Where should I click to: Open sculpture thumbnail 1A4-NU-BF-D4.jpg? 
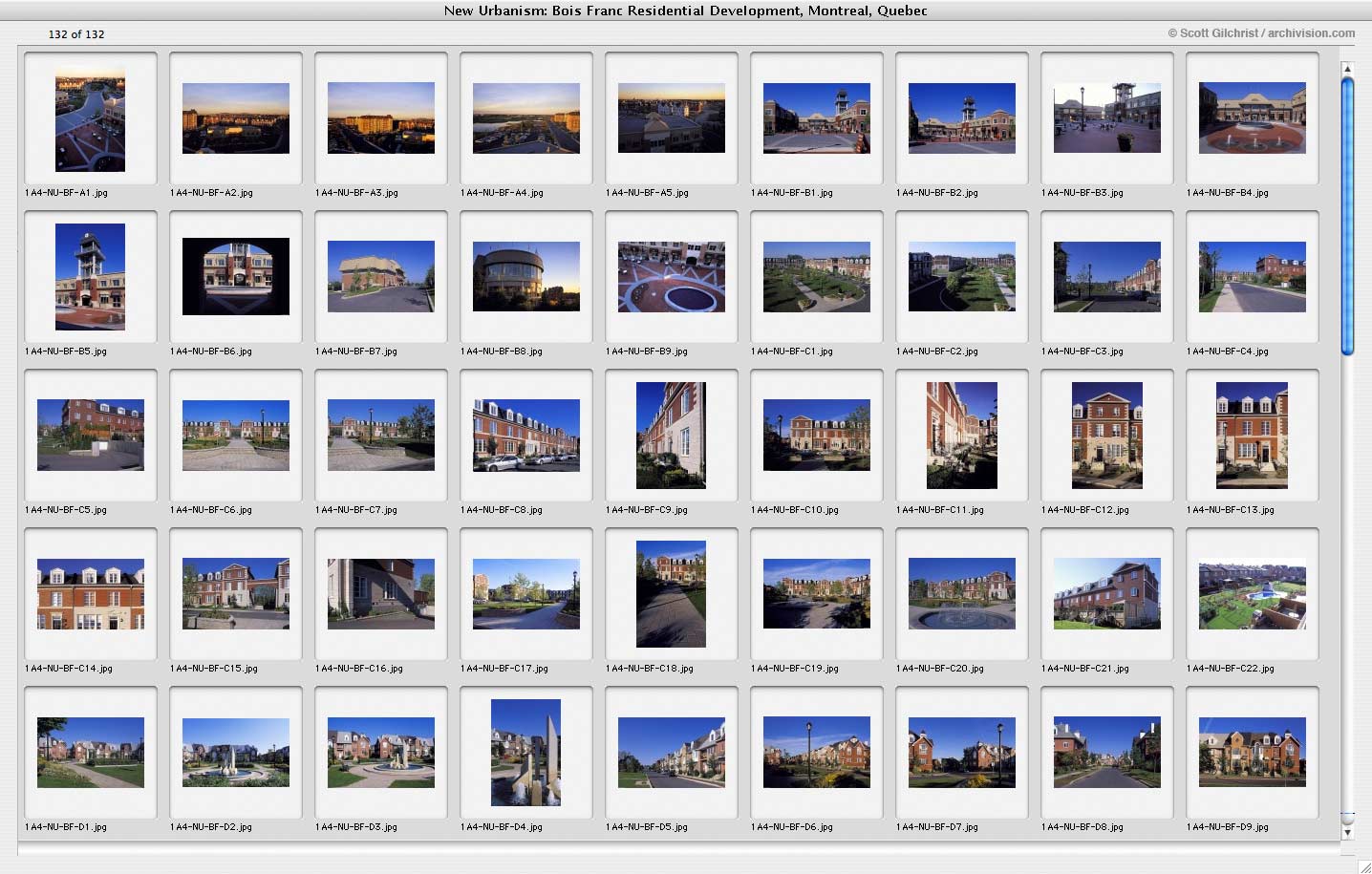tap(526, 753)
